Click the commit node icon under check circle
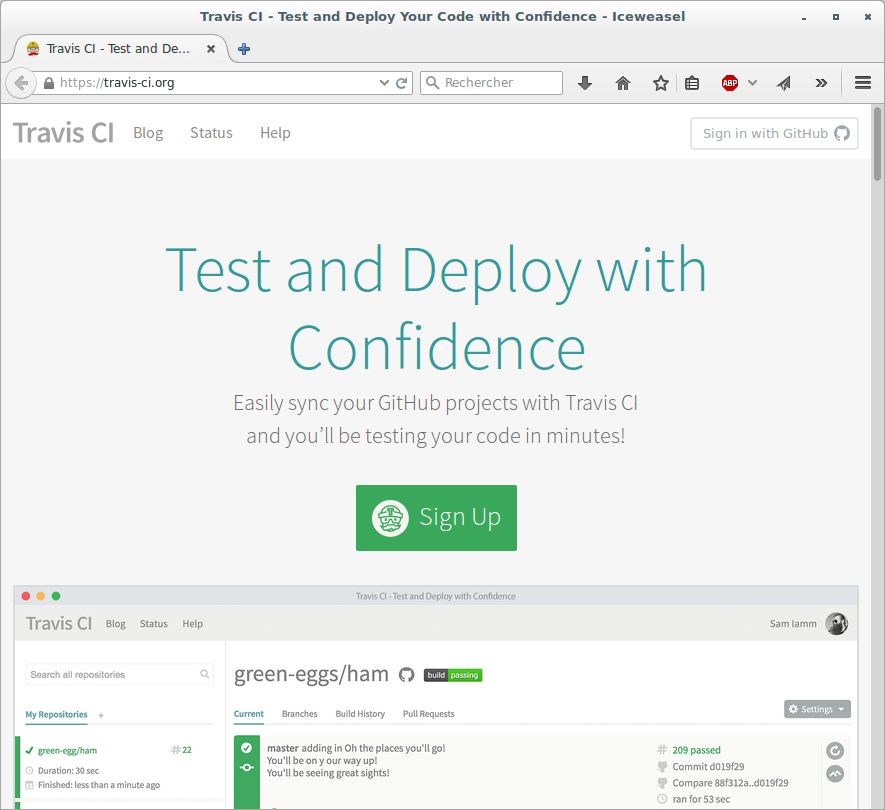The width and height of the screenshot is (885, 810). coord(247,768)
